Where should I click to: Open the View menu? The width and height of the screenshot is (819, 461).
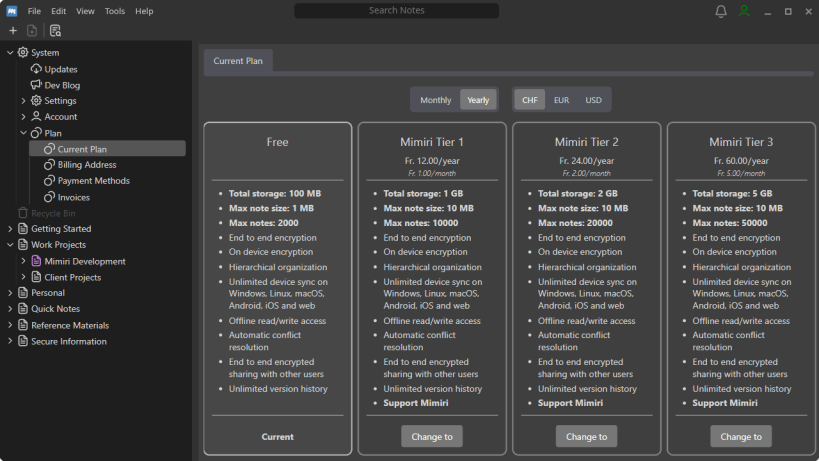point(85,11)
